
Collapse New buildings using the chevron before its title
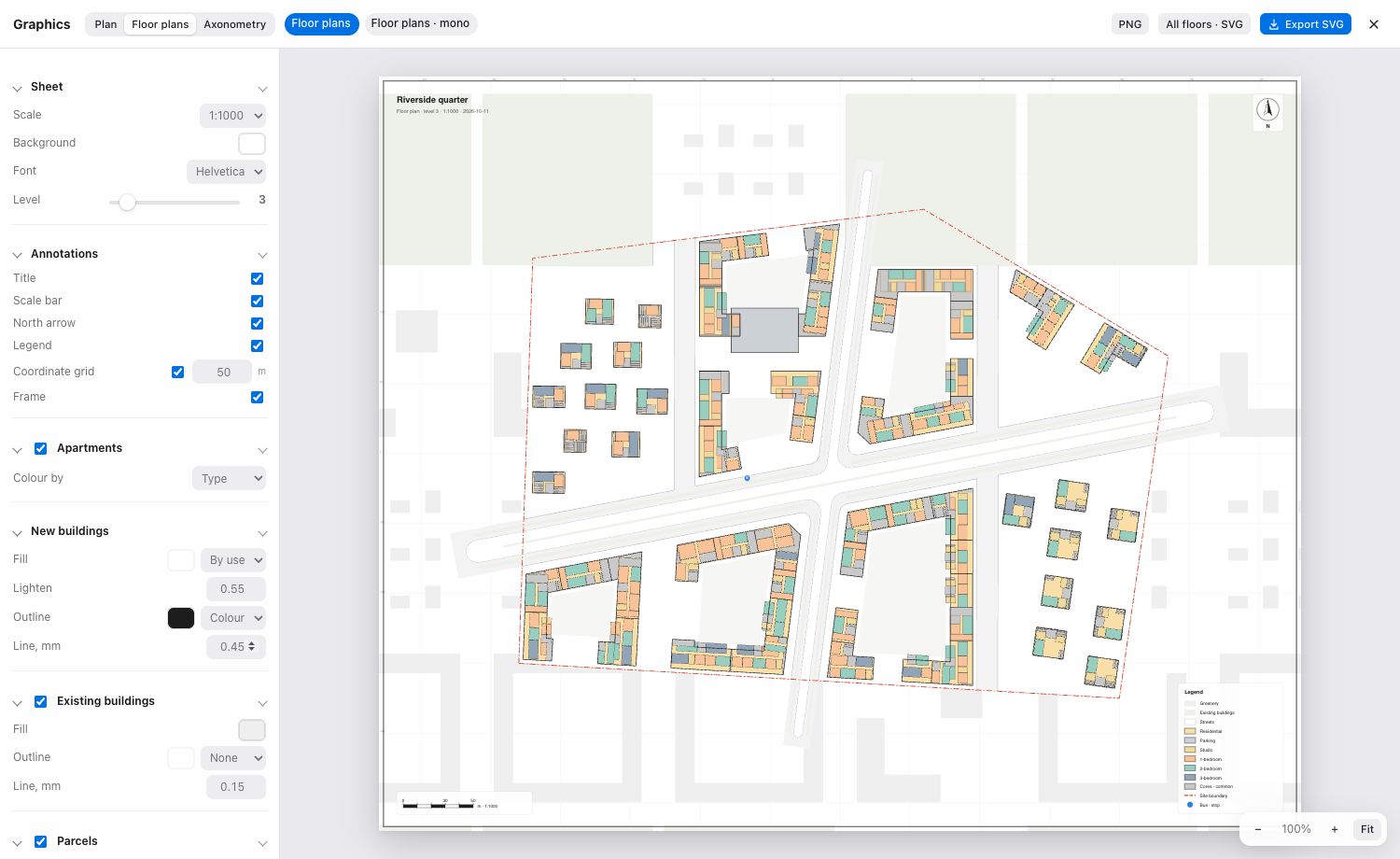[x=17, y=532]
